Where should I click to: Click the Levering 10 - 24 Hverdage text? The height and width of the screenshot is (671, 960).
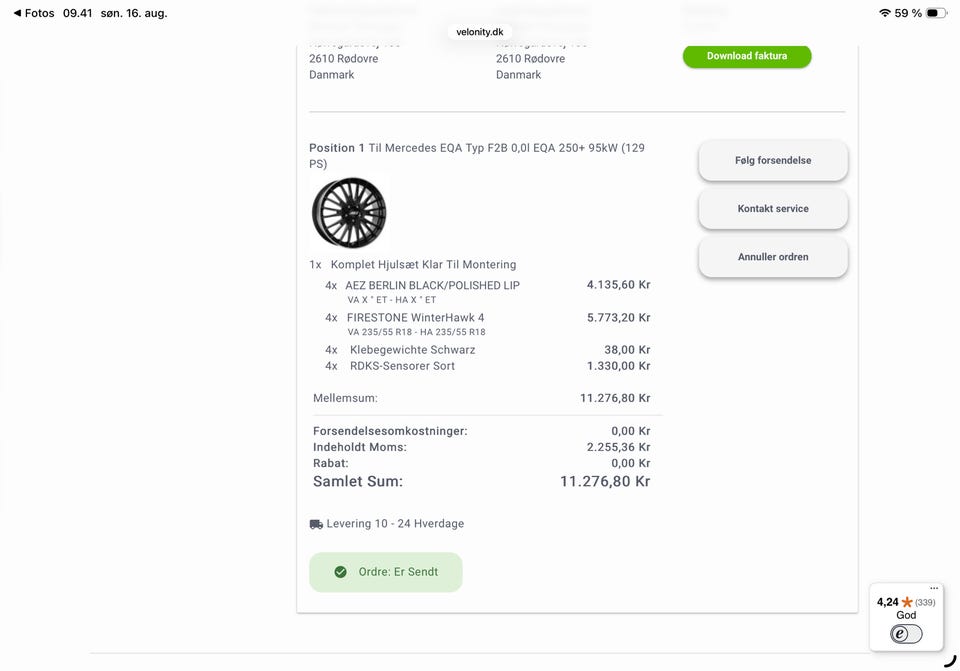(395, 524)
